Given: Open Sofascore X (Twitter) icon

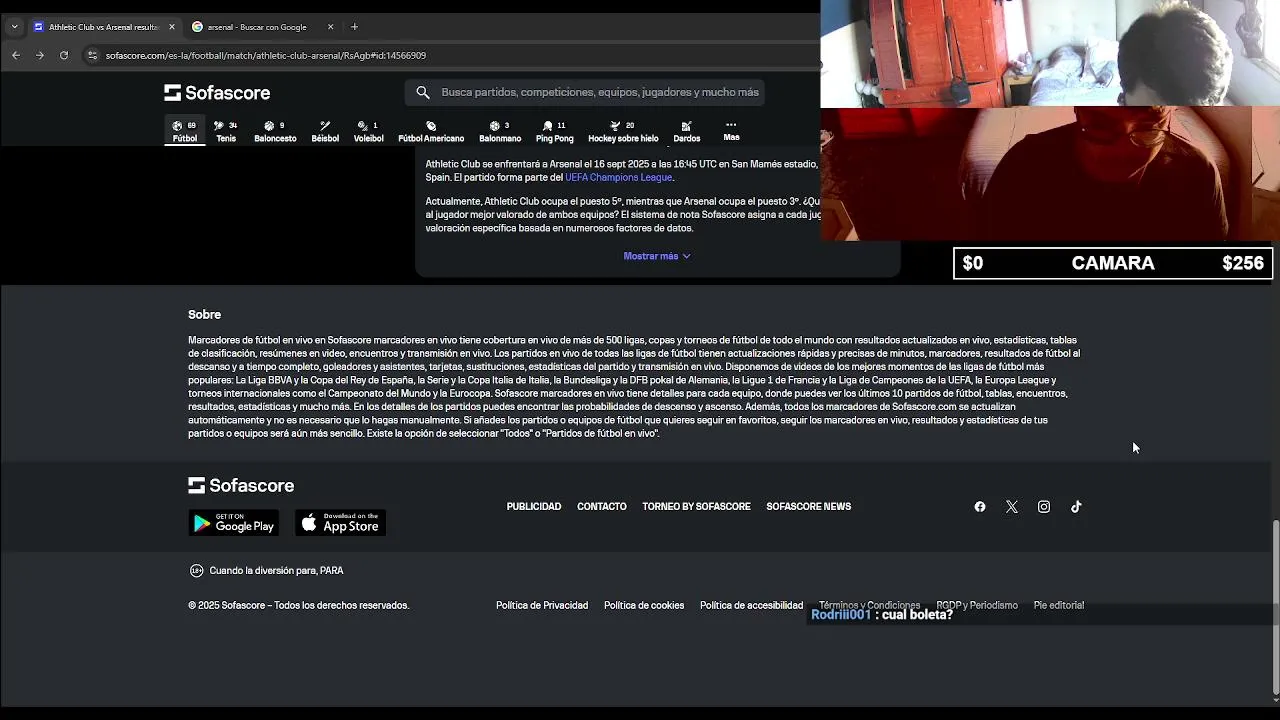Looking at the screenshot, I should 1012,507.
